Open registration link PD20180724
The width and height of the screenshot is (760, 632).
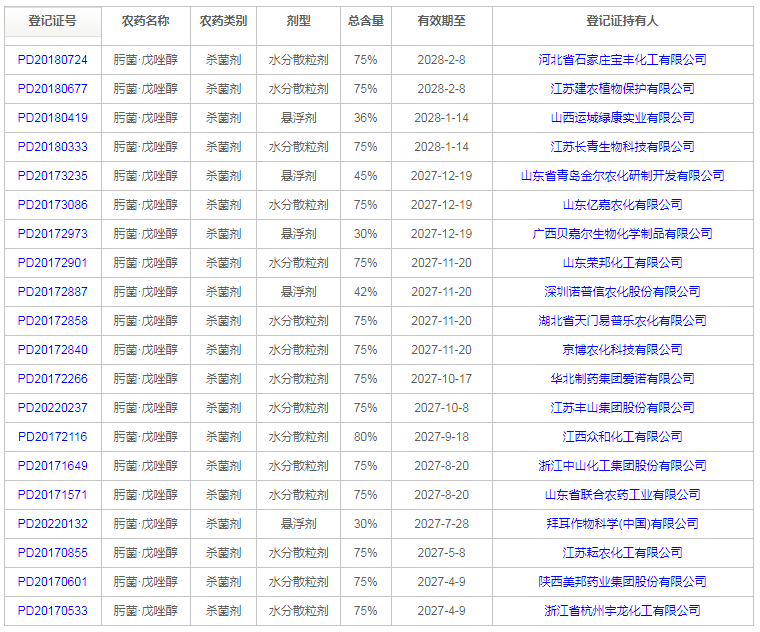tap(52, 60)
